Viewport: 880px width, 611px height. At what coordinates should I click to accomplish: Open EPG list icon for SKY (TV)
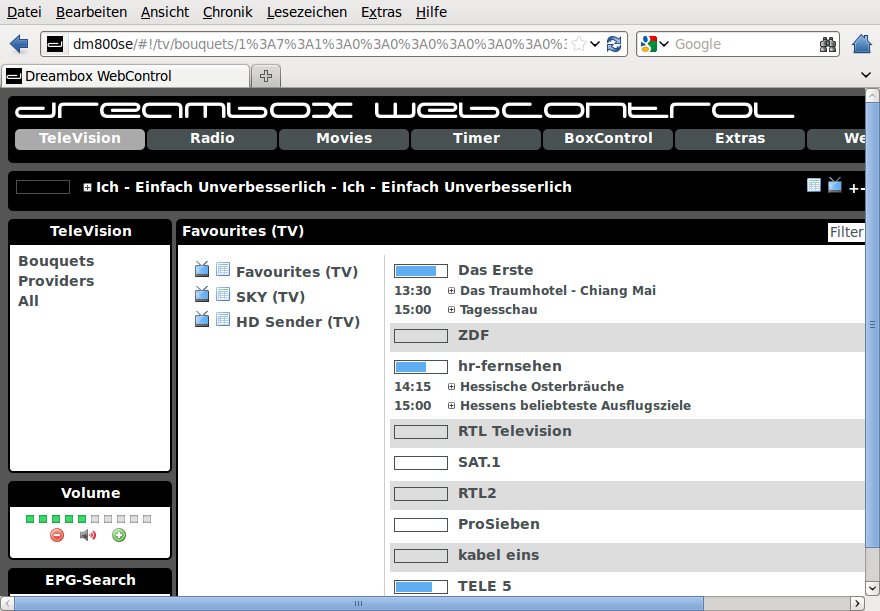click(223, 294)
